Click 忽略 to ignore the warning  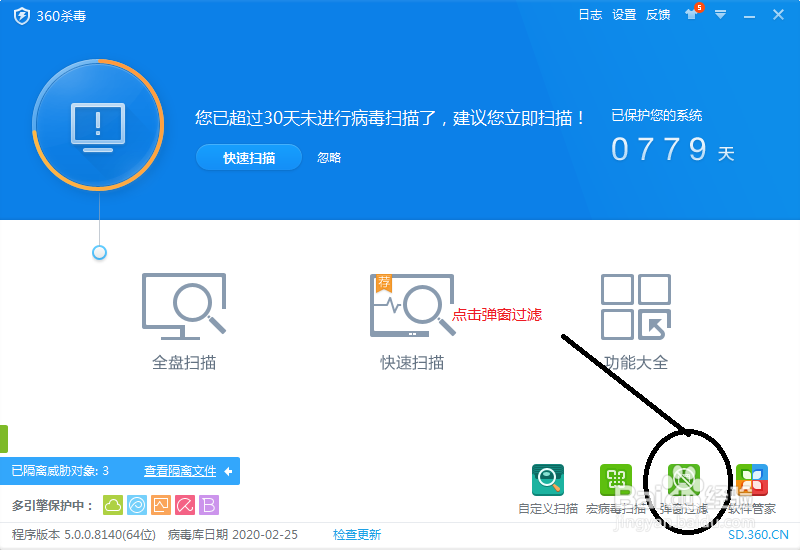tap(329, 158)
